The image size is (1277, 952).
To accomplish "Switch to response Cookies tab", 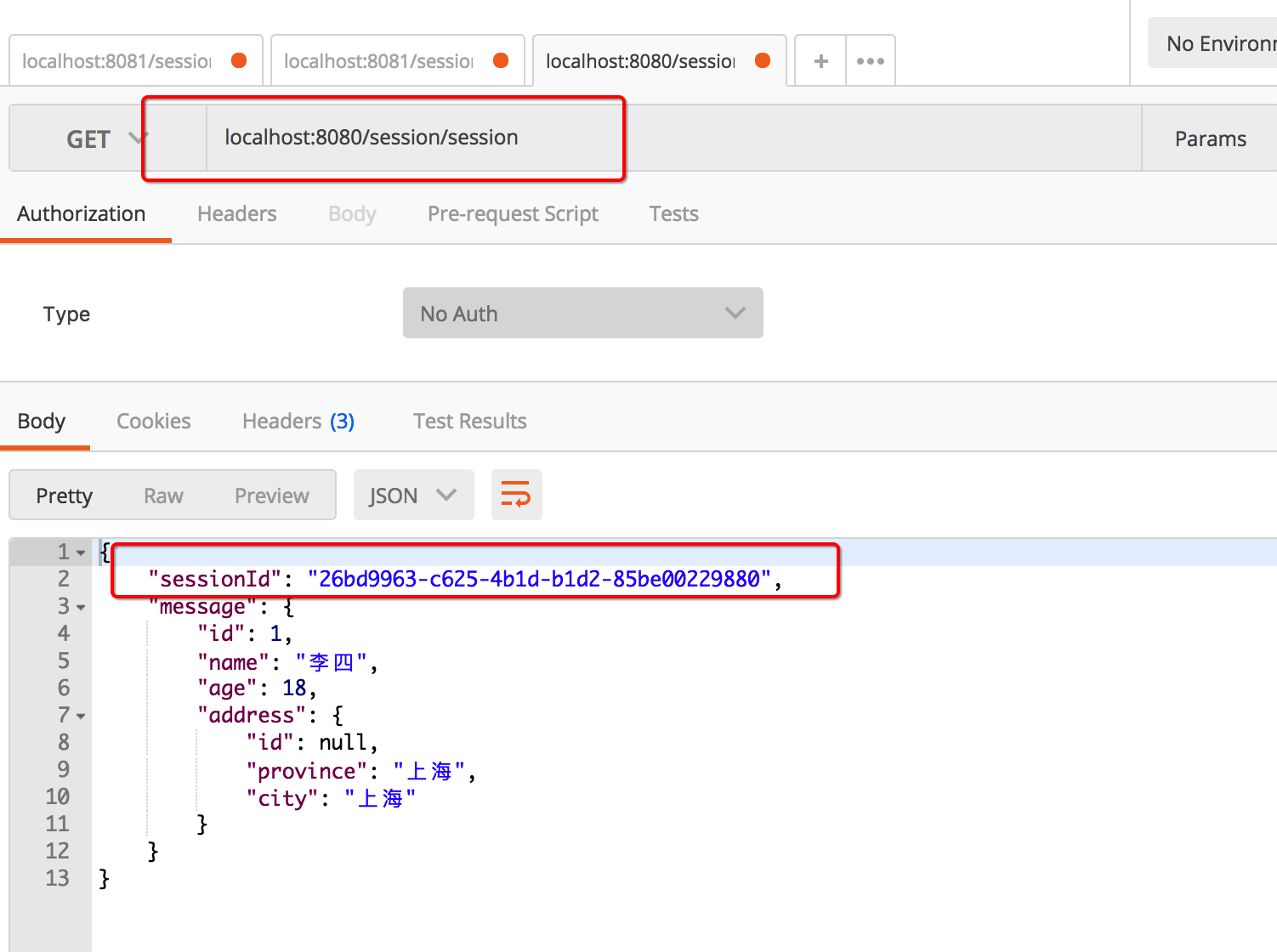I will 153,422.
